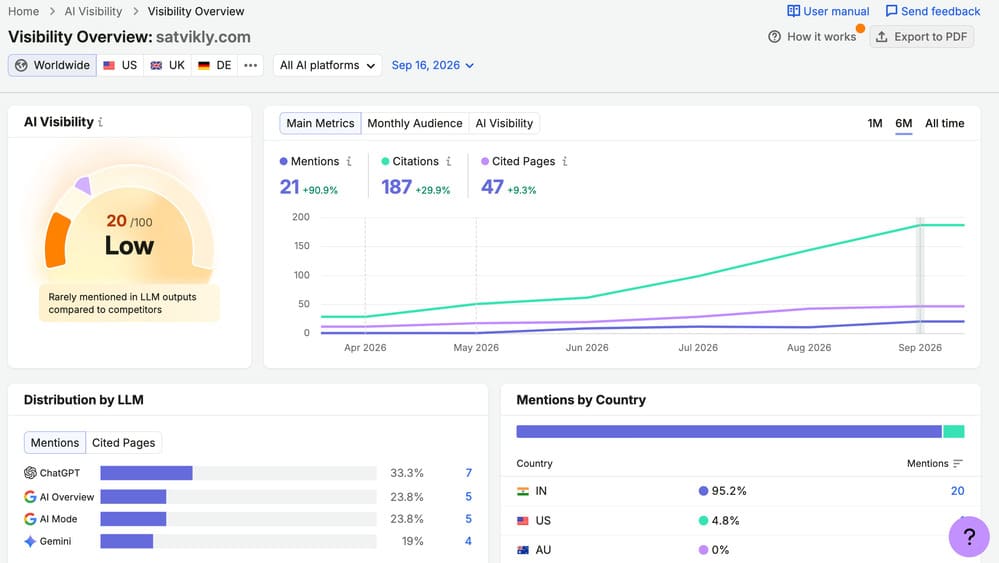Click the info icon beside AI Visibility title
Viewport: 999px width, 563px height.
coord(101,122)
